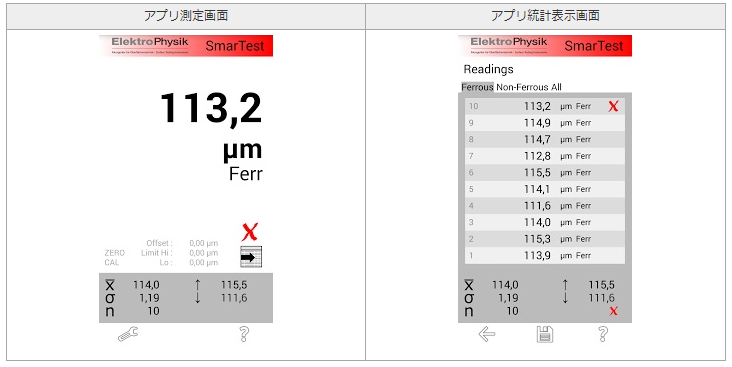Select the All readings tab
The height and width of the screenshot is (367, 732).
click(556, 87)
